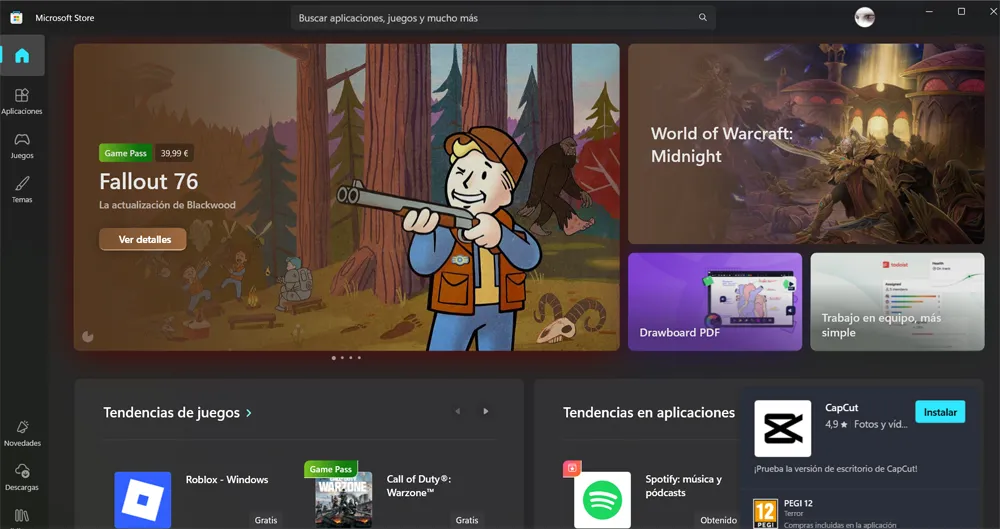Open the library icon below Descargas

pyautogui.click(x=22, y=516)
